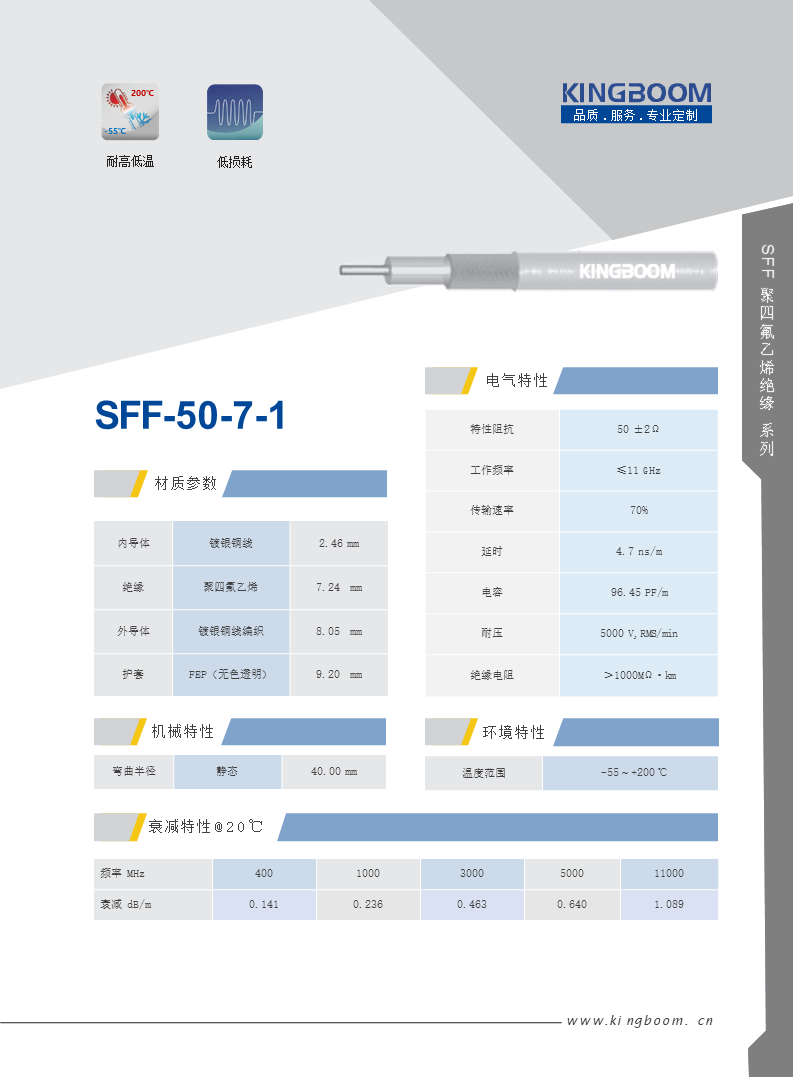
Task: Click the 衰减特性@20℃ section header
Action: (x=406, y=827)
